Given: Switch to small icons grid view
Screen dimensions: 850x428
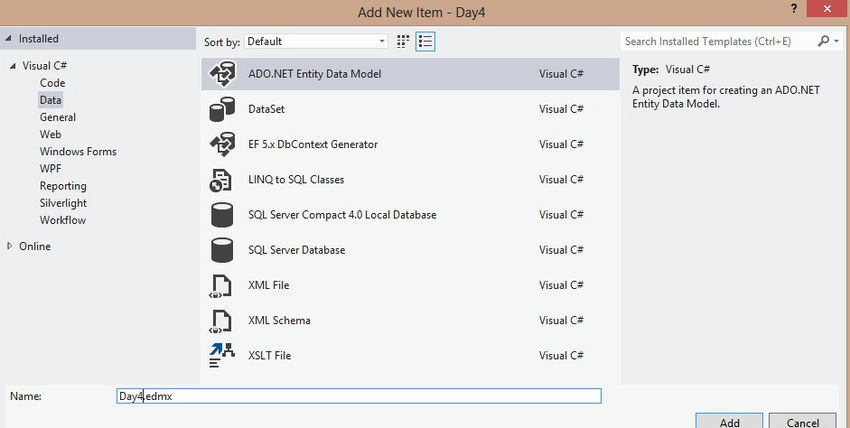Looking at the screenshot, I should [403, 41].
